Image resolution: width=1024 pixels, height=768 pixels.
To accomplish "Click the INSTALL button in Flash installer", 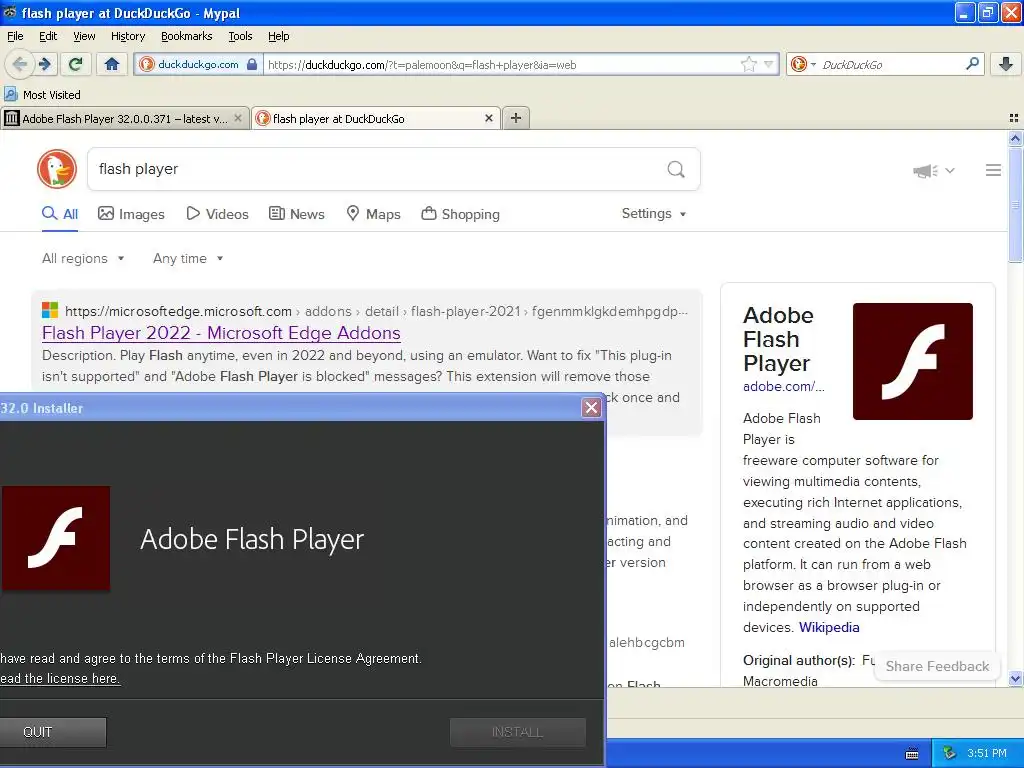I will tap(517, 732).
